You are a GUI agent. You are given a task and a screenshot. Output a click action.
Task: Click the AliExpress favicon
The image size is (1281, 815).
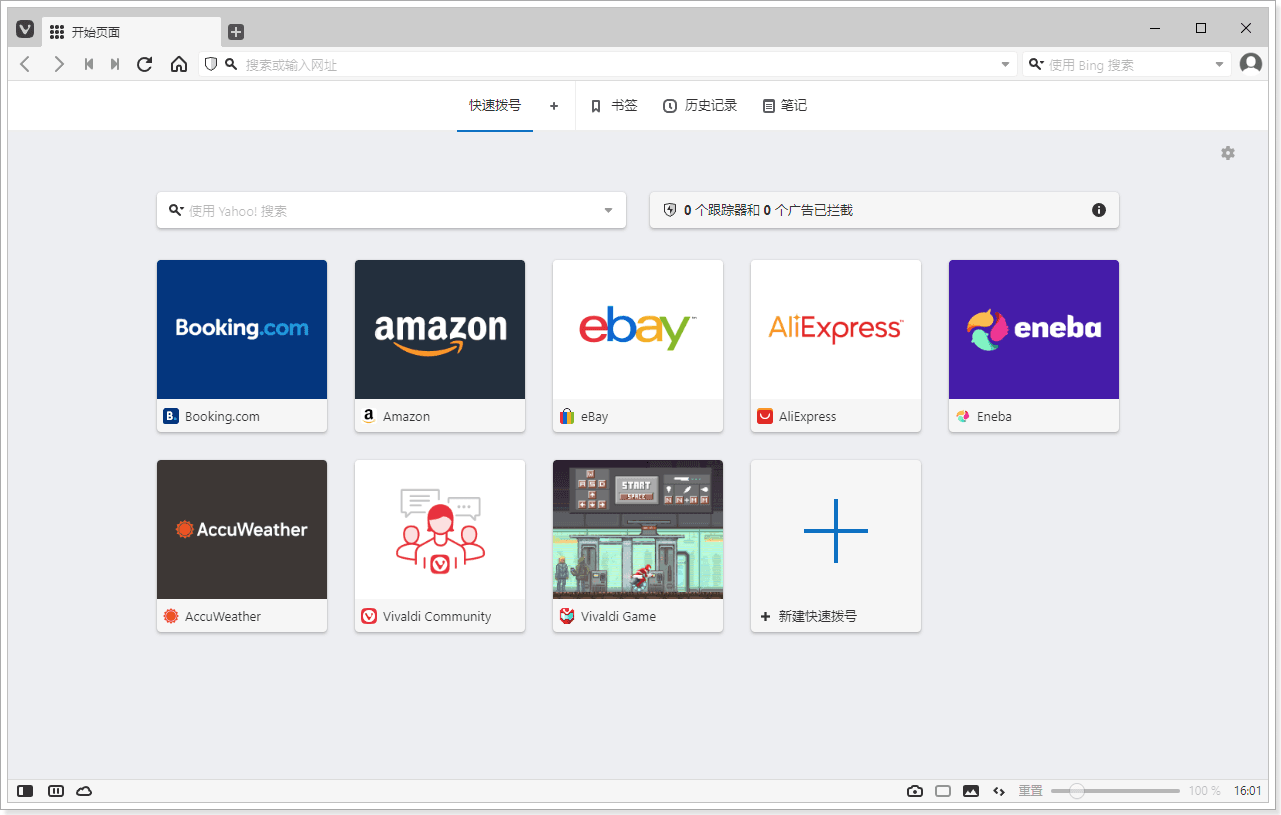765,416
